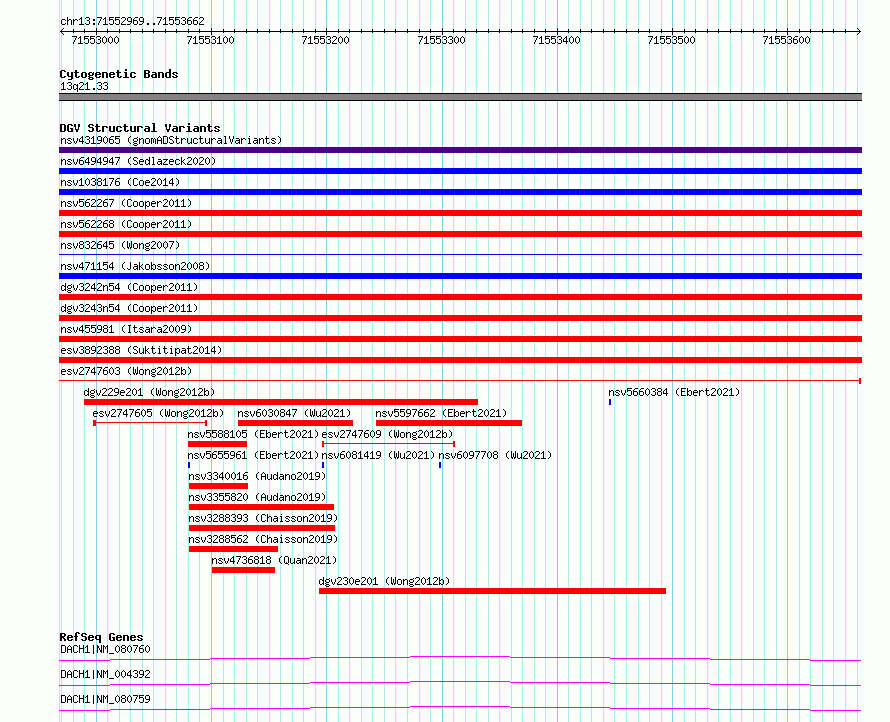
Task: Select nsv471154 Jakobsson2008 variant label
Action: [135, 266]
